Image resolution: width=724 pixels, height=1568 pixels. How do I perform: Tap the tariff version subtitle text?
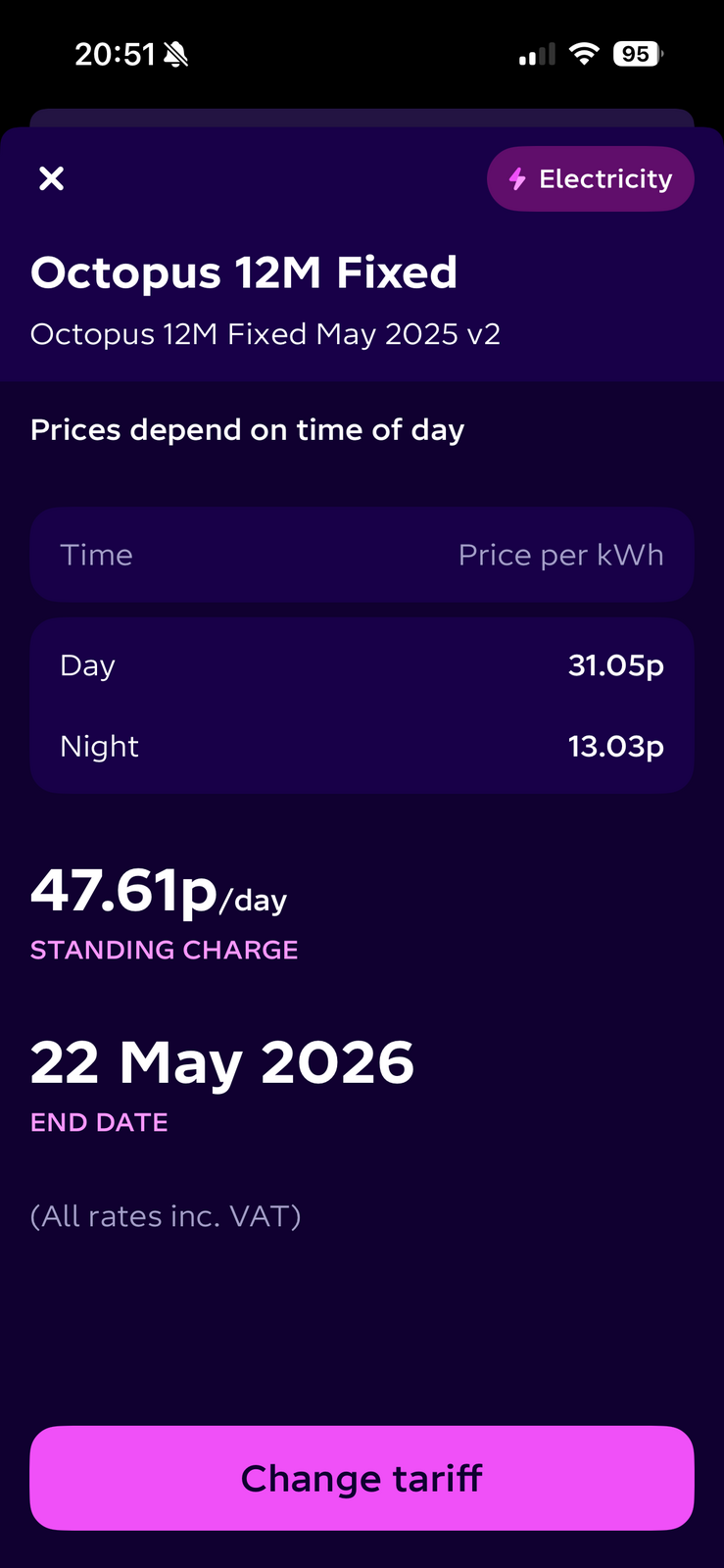[x=265, y=334]
